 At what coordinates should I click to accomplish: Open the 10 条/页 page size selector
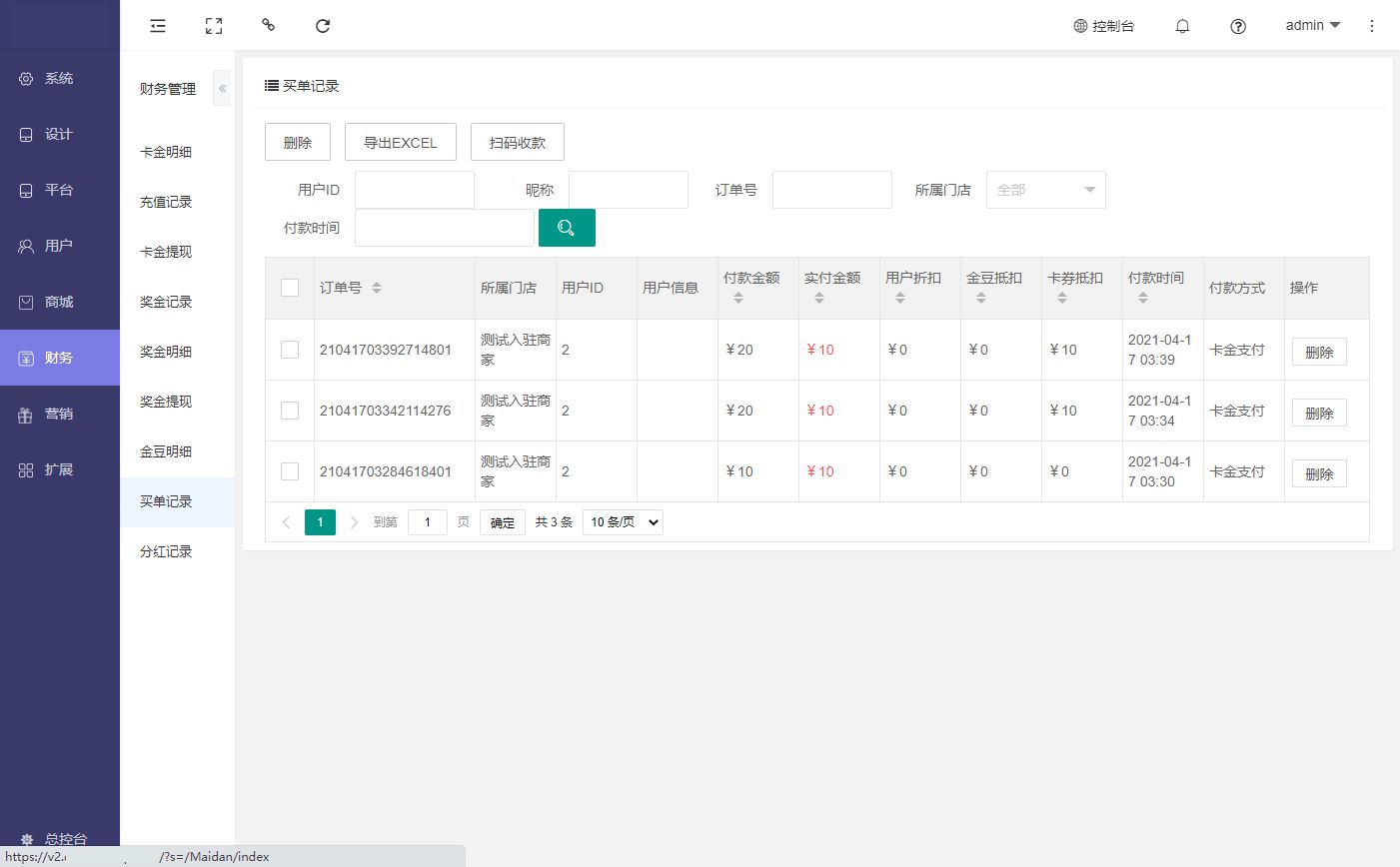coord(623,522)
